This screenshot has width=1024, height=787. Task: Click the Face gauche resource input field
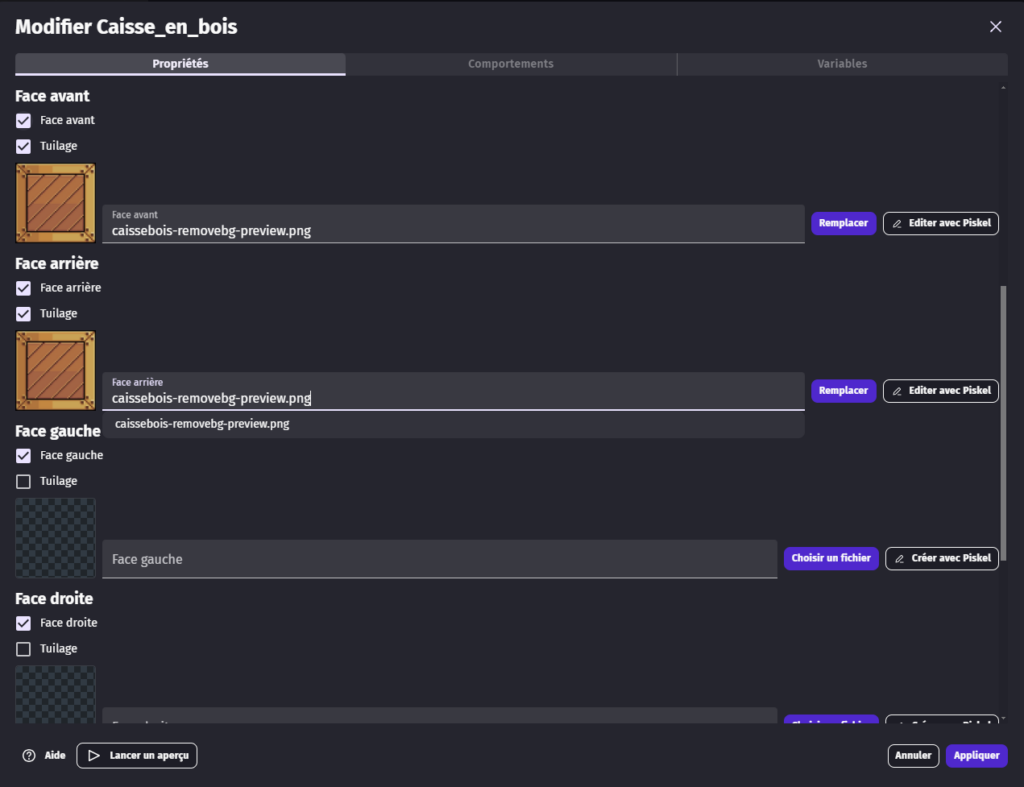coord(439,559)
